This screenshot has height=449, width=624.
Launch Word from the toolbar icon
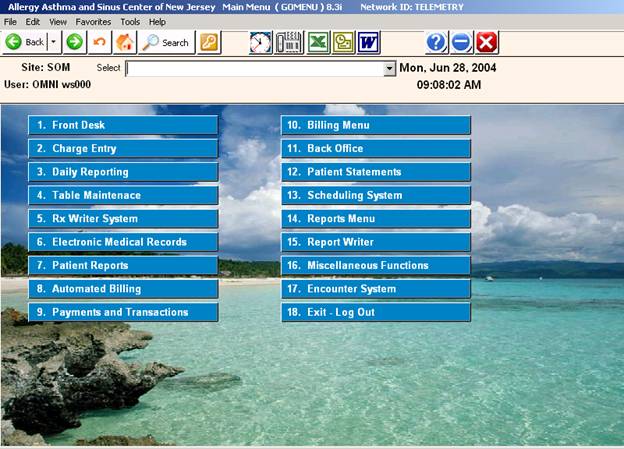368,42
